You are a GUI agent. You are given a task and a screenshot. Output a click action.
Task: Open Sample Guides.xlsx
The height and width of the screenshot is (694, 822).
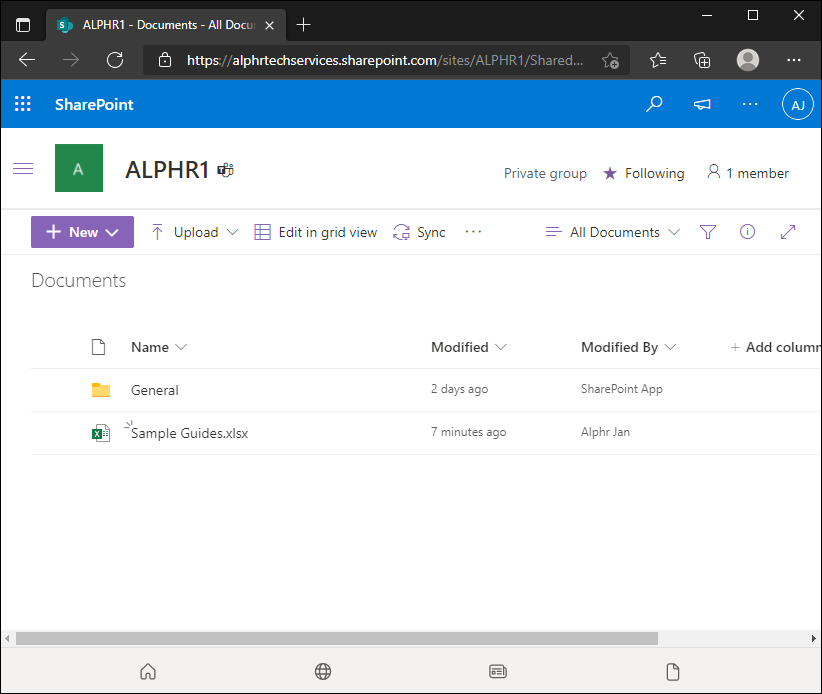pyautogui.click(x=189, y=433)
